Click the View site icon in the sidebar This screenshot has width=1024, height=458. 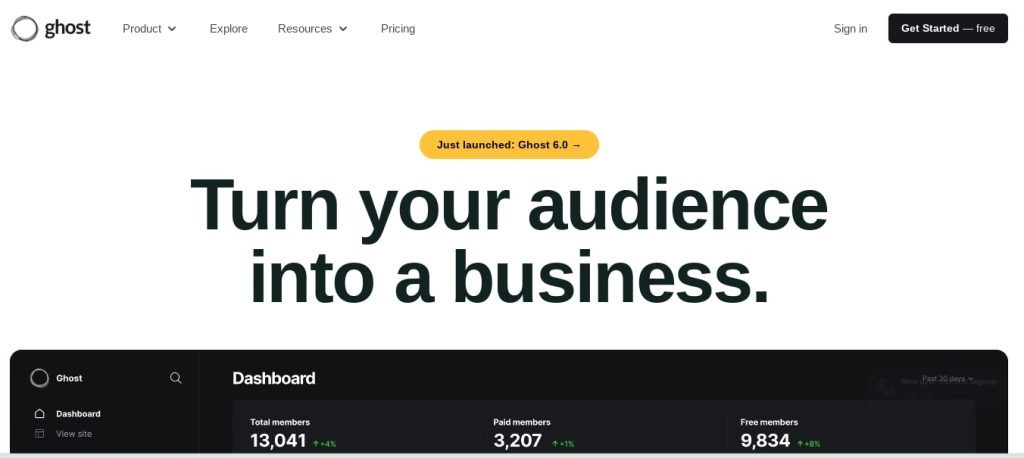tap(39, 434)
